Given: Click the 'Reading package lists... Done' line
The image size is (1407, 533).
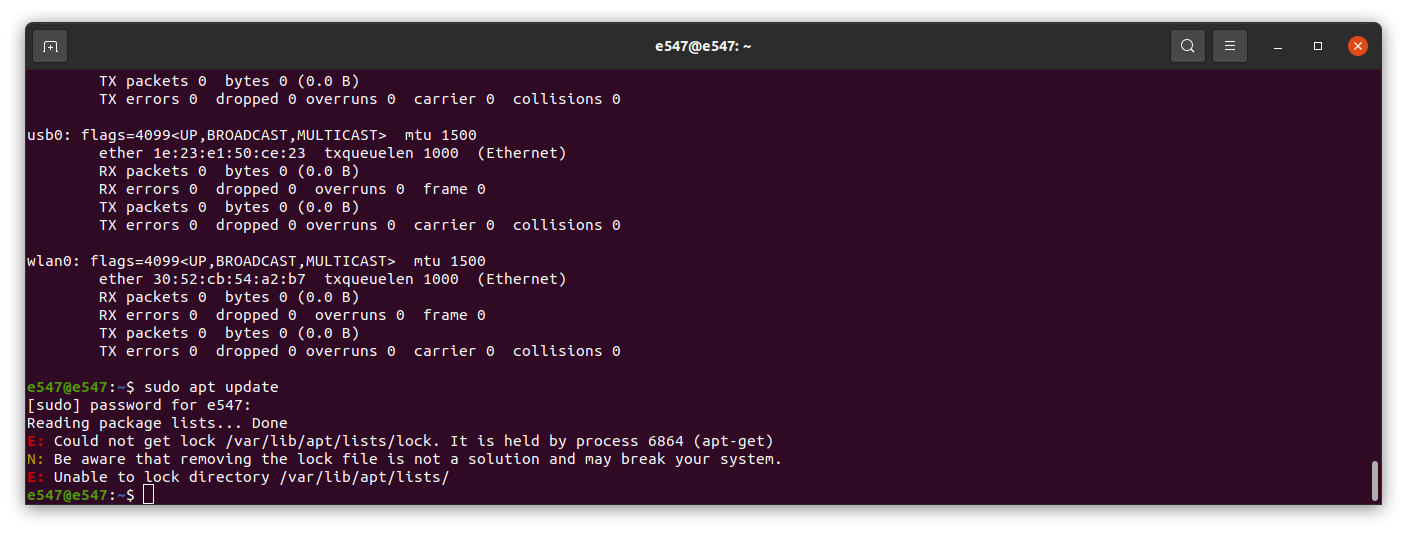Looking at the screenshot, I should [157, 423].
